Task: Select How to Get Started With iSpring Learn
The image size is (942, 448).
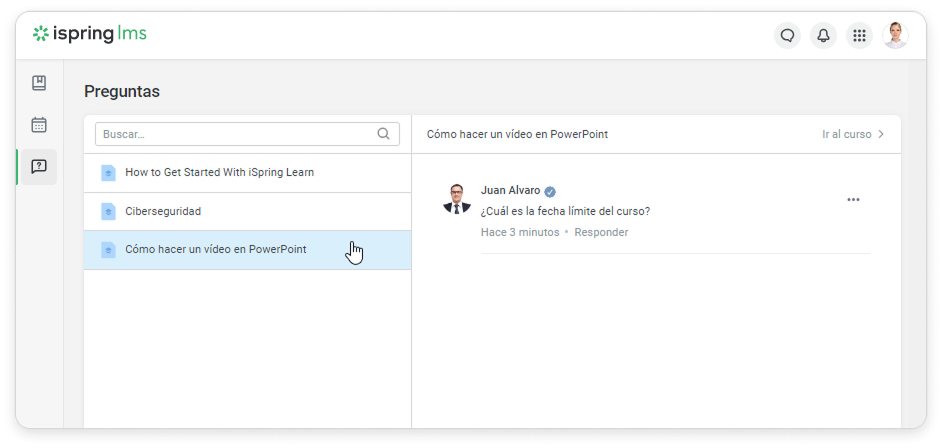Action: 219,172
